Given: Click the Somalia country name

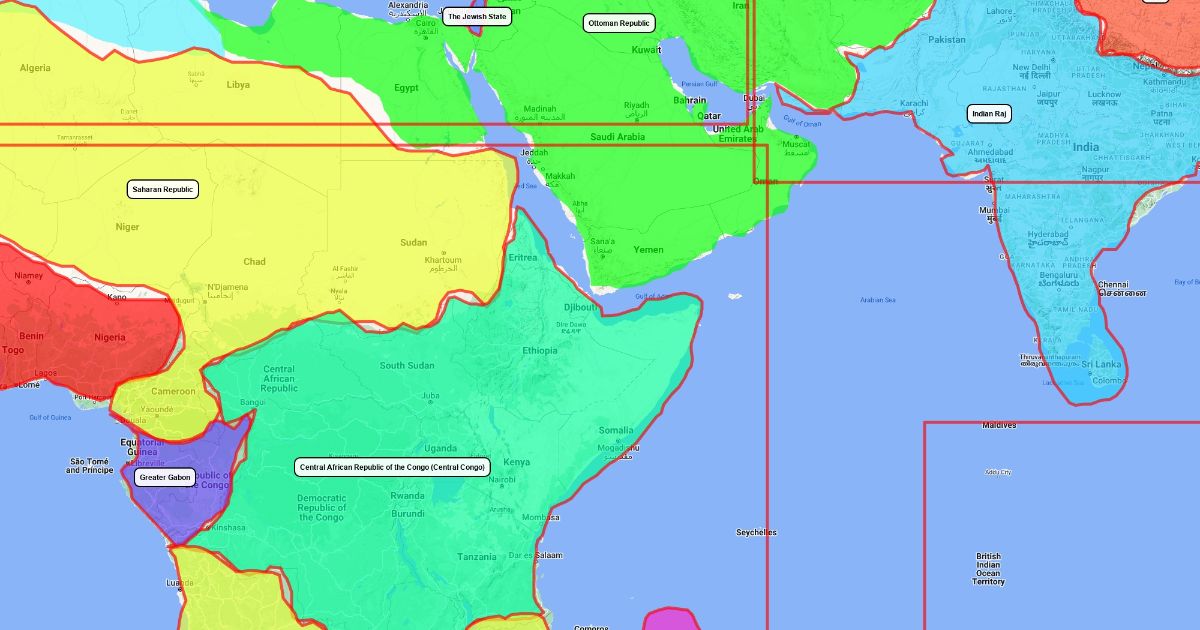Looking at the screenshot, I should click(x=616, y=431).
